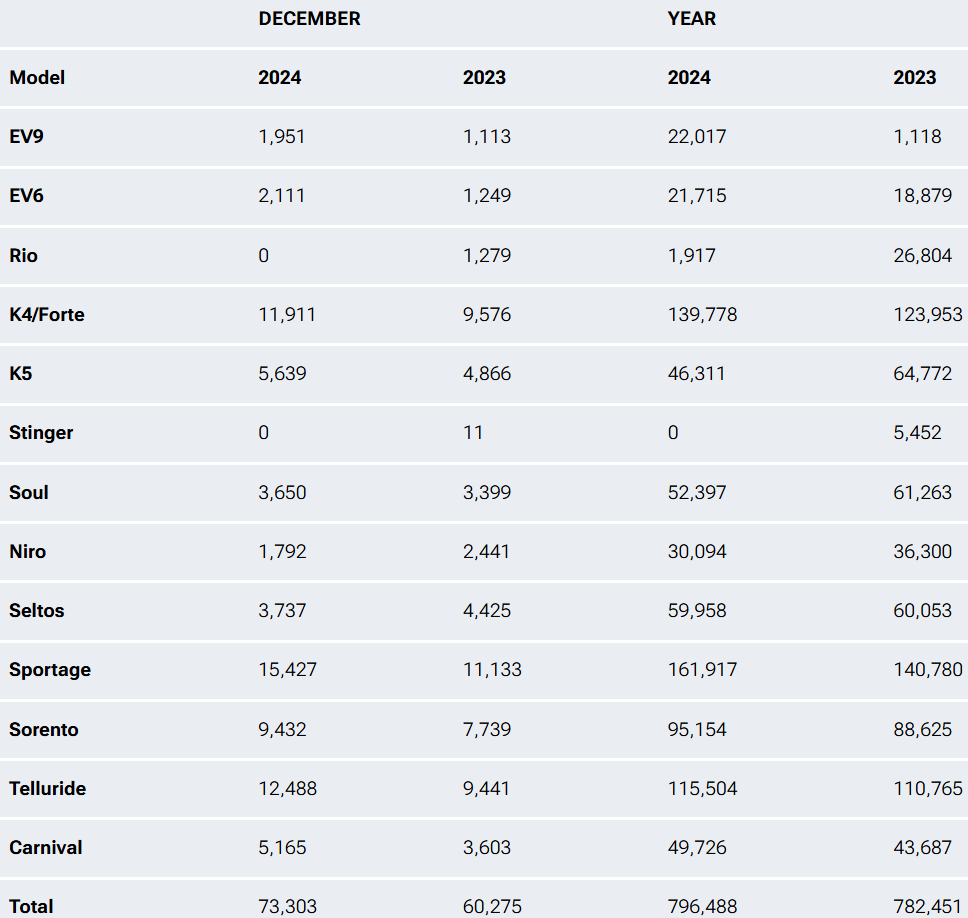Click the total yearly 2024 figure 796,488
The width and height of the screenshot is (968, 918).
[x=702, y=907]
